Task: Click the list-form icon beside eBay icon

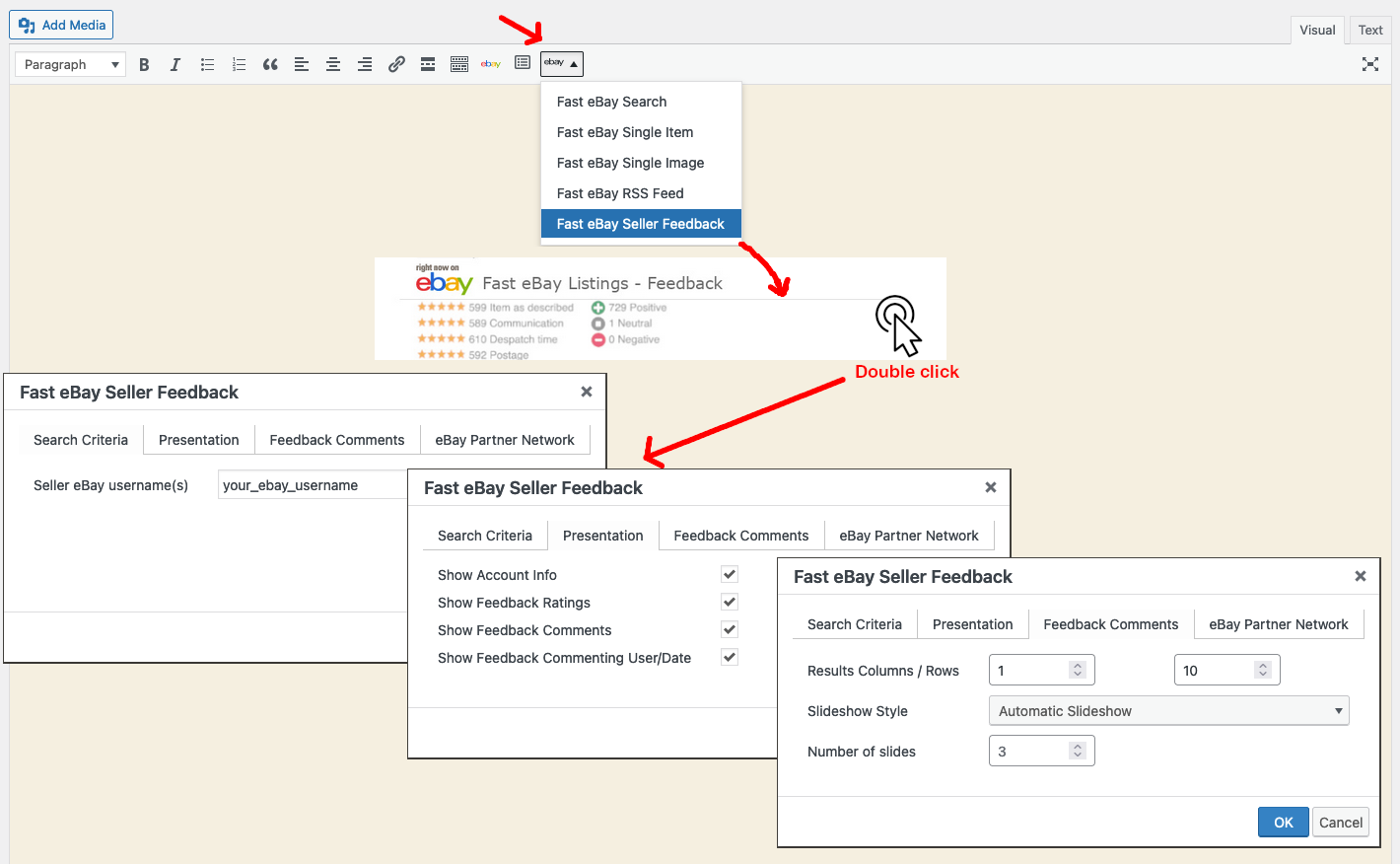Action: coord(523,63)
